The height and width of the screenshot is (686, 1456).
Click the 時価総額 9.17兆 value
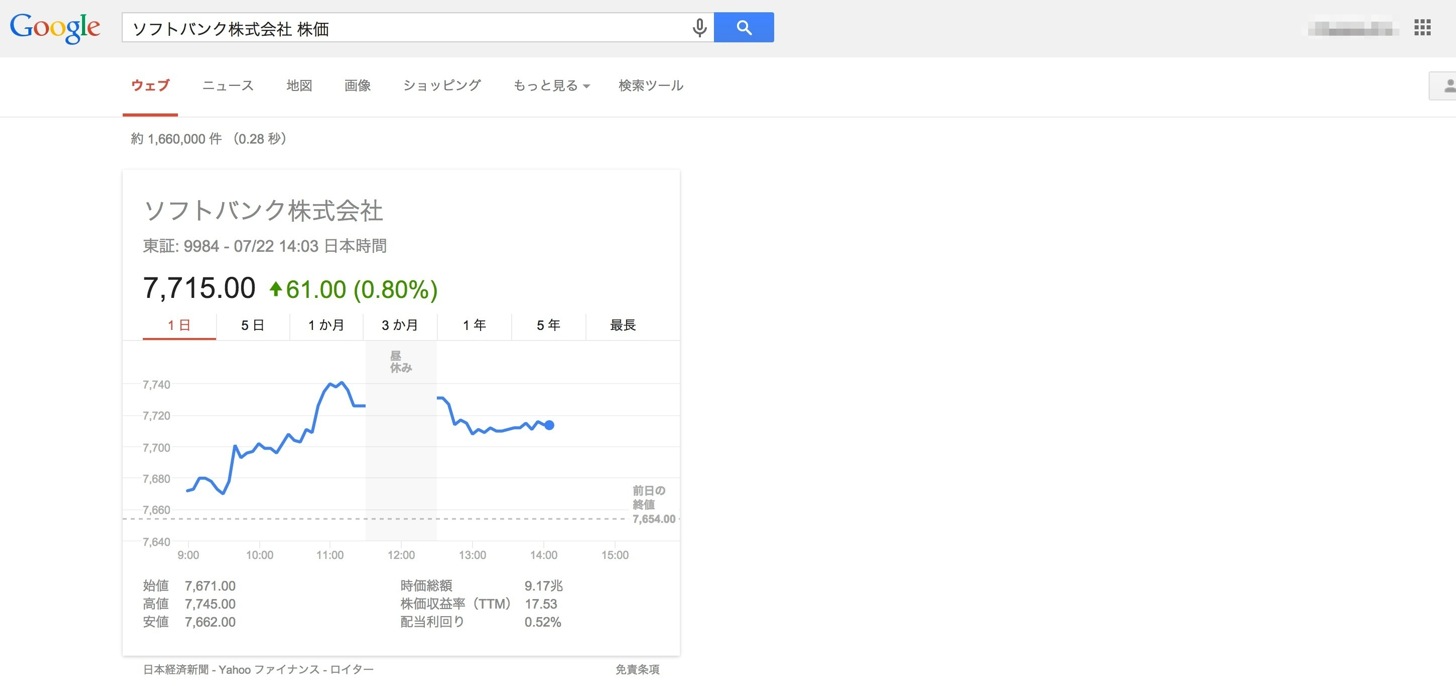click(x=544, y=586)
